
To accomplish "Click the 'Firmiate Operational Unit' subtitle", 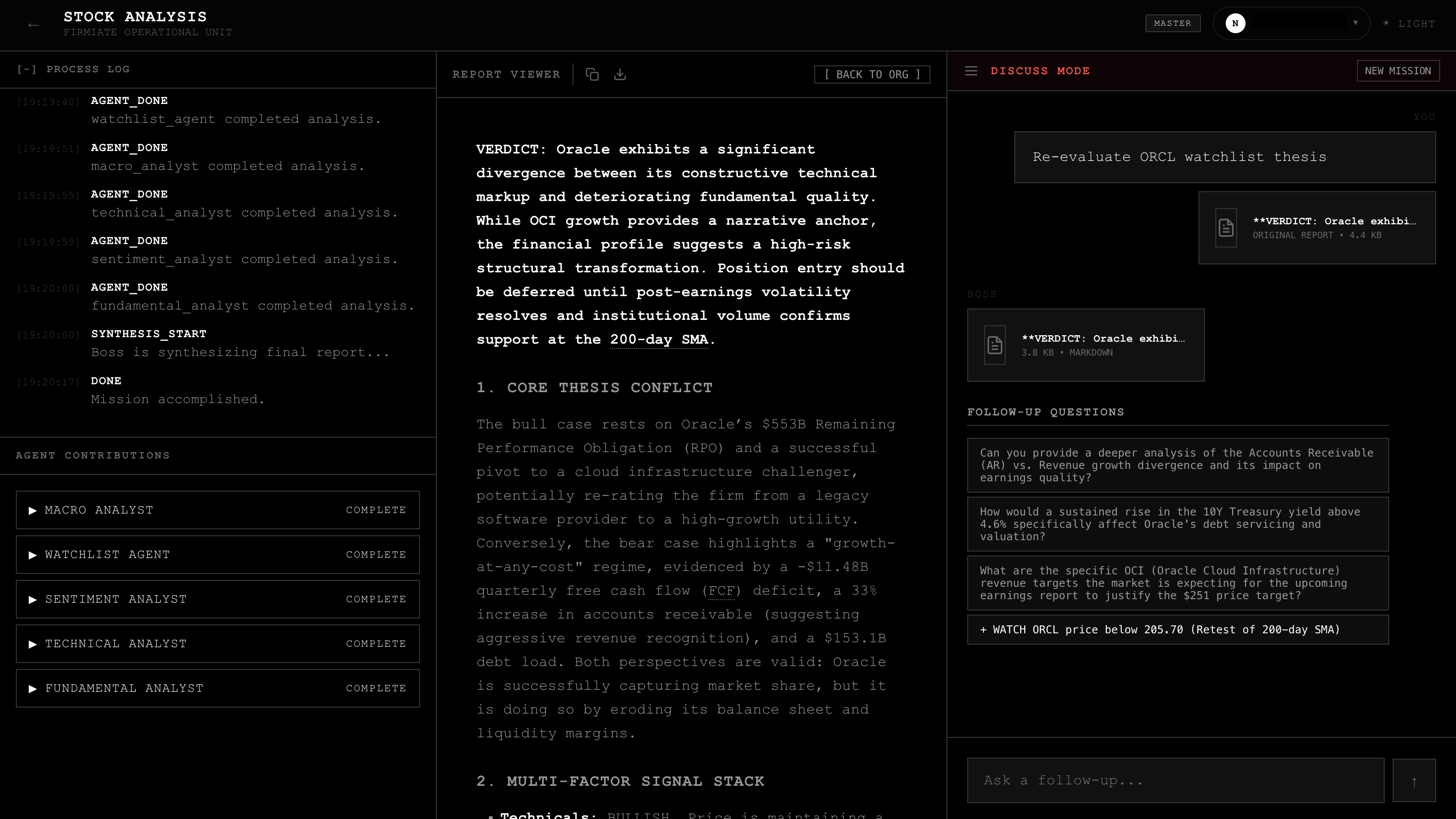I will point(148,32).
